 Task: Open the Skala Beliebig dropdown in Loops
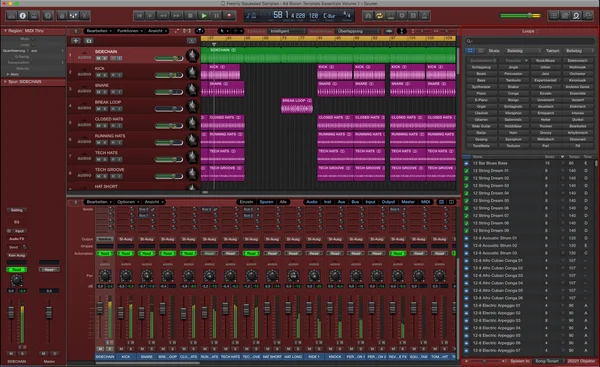[523, 51]
